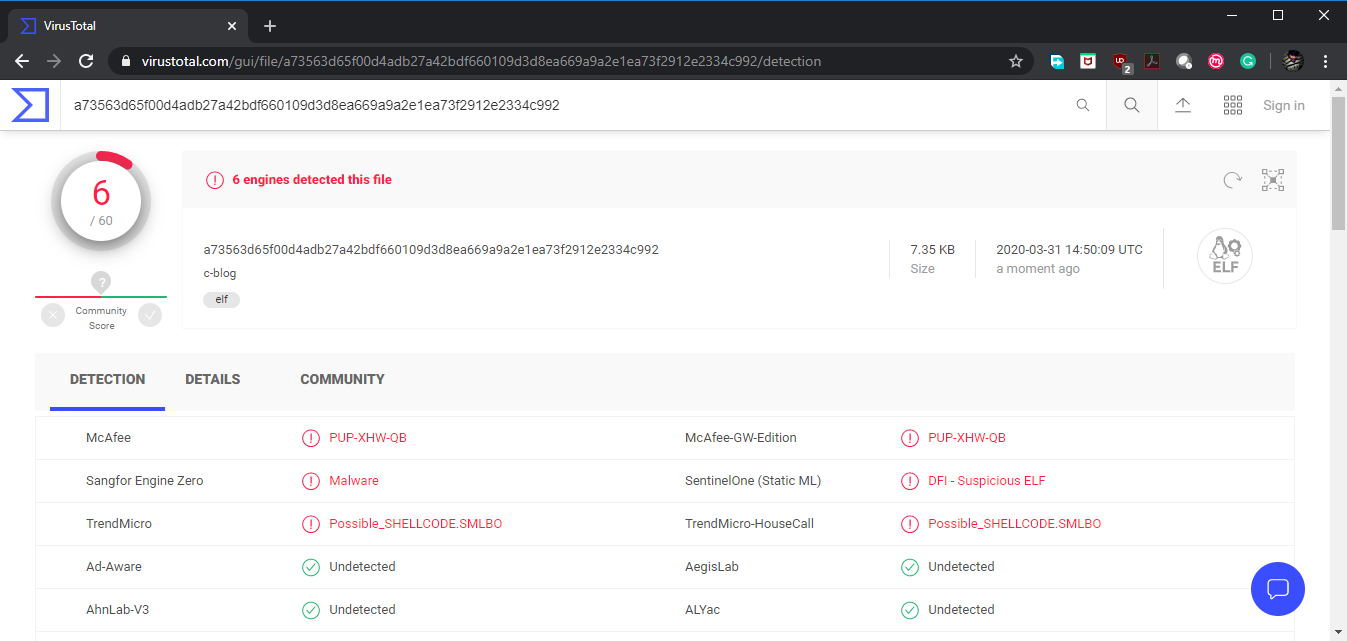Click Sangfor Engine Zero Malware result
Viewport: 1347px width, 641px height.
tap(354, 481)
